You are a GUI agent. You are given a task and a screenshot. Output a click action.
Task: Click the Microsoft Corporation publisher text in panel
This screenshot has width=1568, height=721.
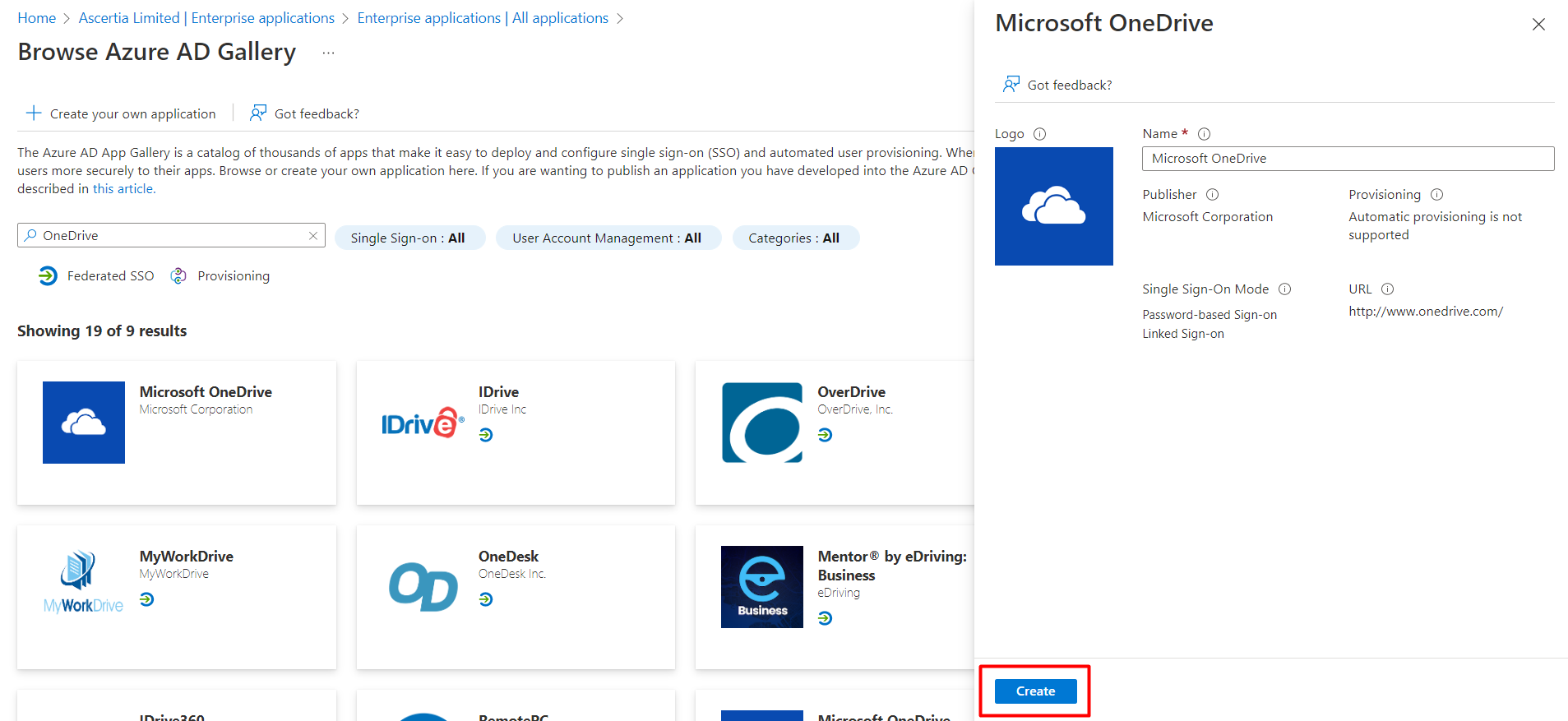tap(1208, 217)
